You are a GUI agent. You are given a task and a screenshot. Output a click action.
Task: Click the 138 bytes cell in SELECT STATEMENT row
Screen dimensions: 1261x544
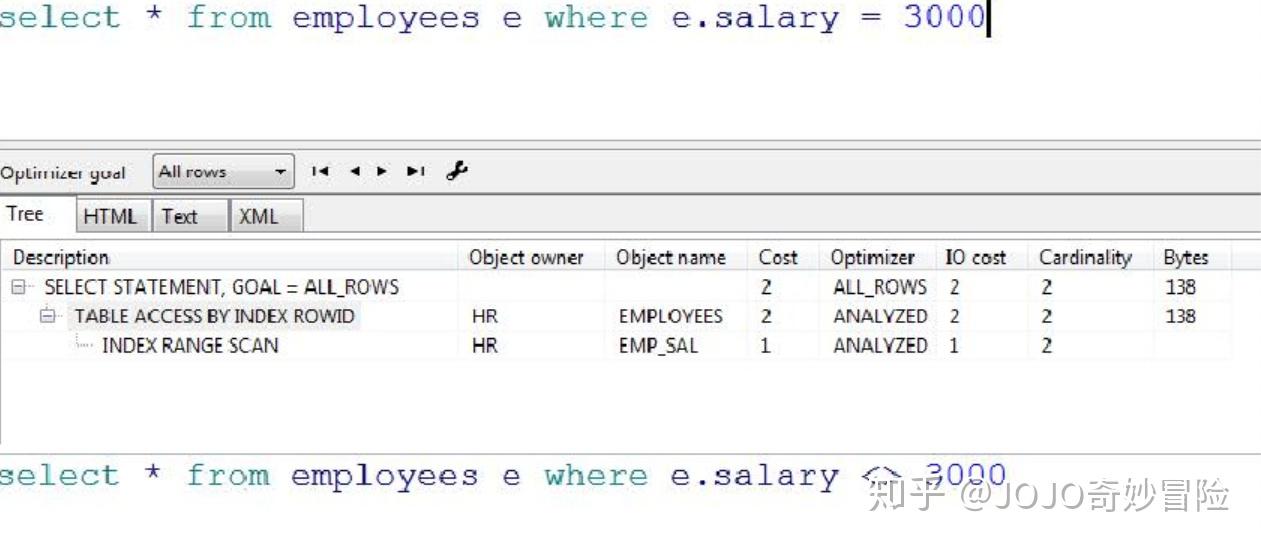tap(1180, 287)
